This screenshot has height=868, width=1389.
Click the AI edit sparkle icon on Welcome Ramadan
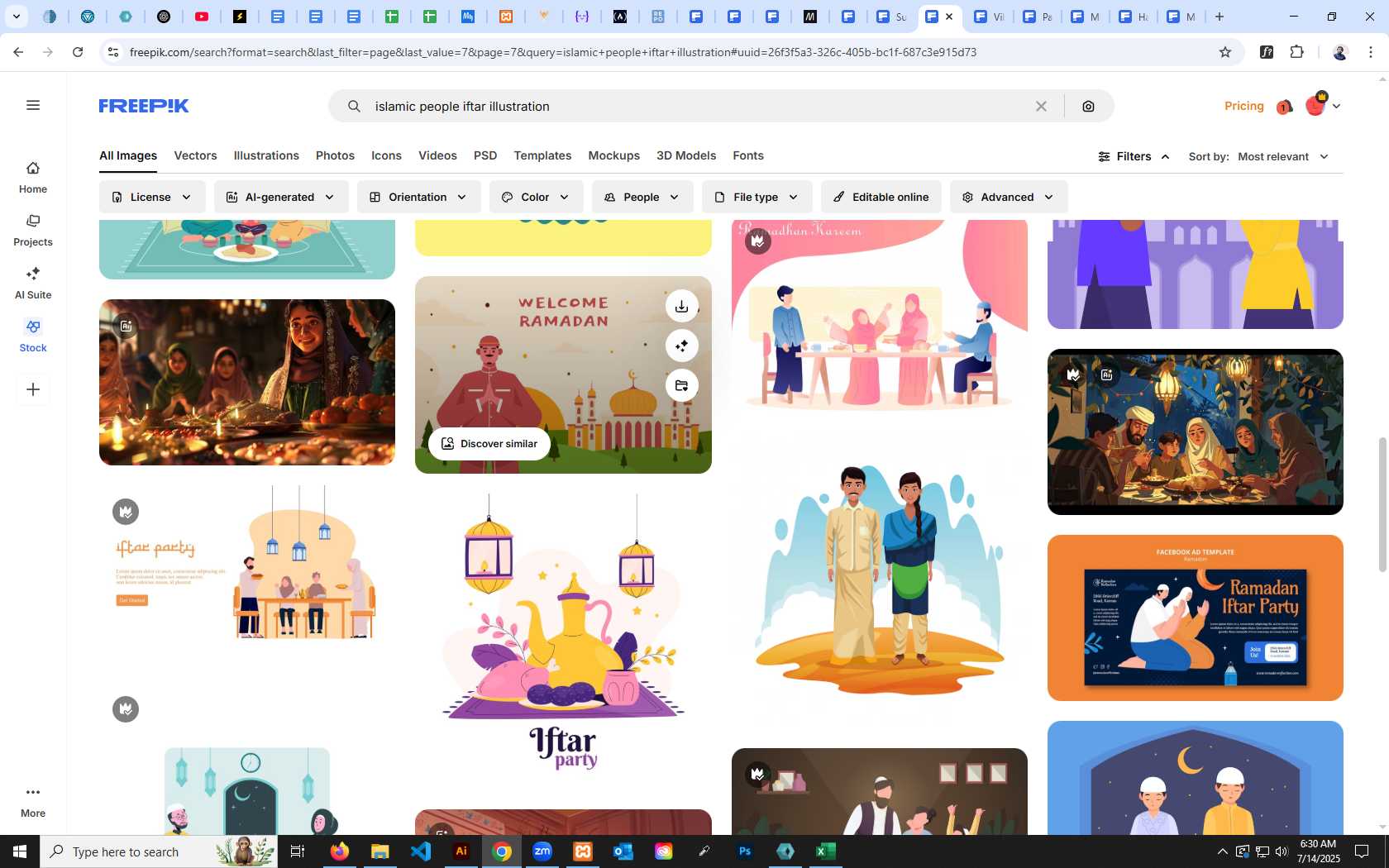tap(681, 346)
